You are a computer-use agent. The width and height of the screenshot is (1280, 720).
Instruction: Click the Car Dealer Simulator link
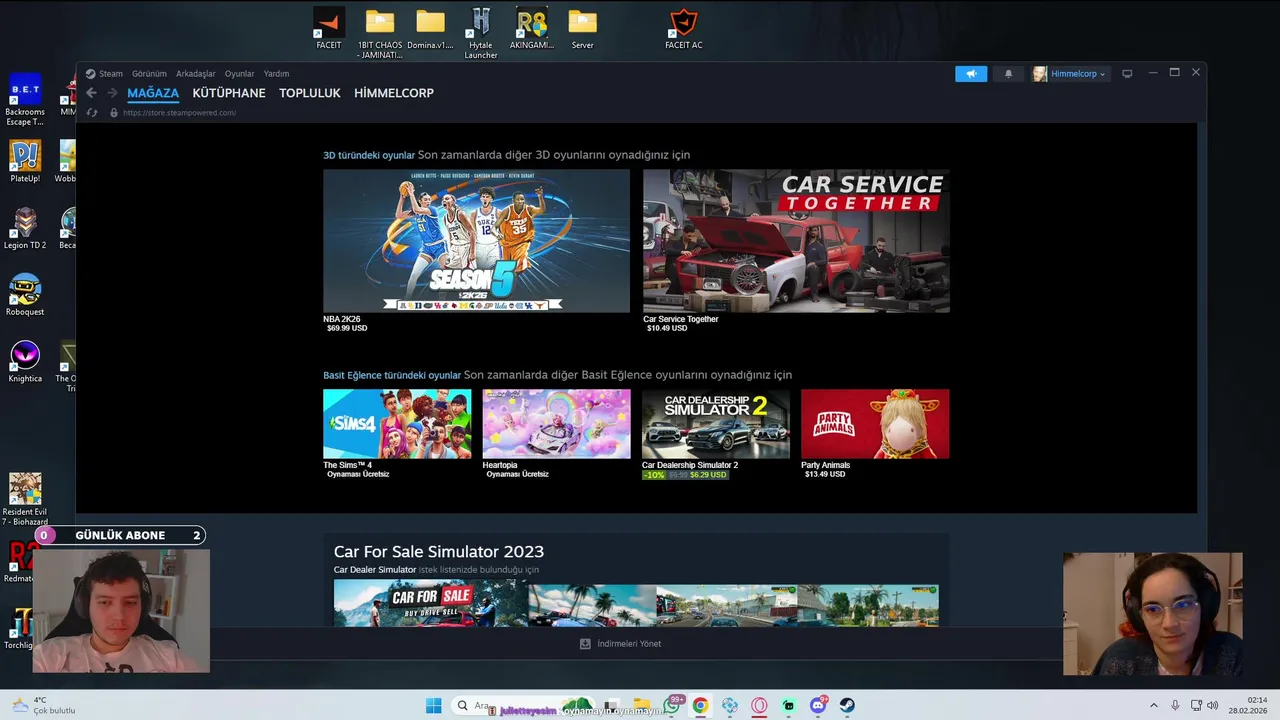point(375,570)
